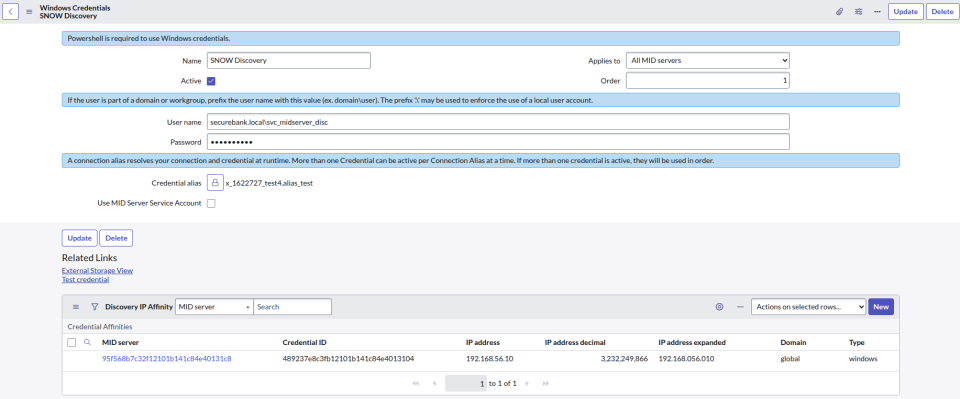The image size is (960, 399).
Task: Click Update button in the header
Action: point(906,12)
